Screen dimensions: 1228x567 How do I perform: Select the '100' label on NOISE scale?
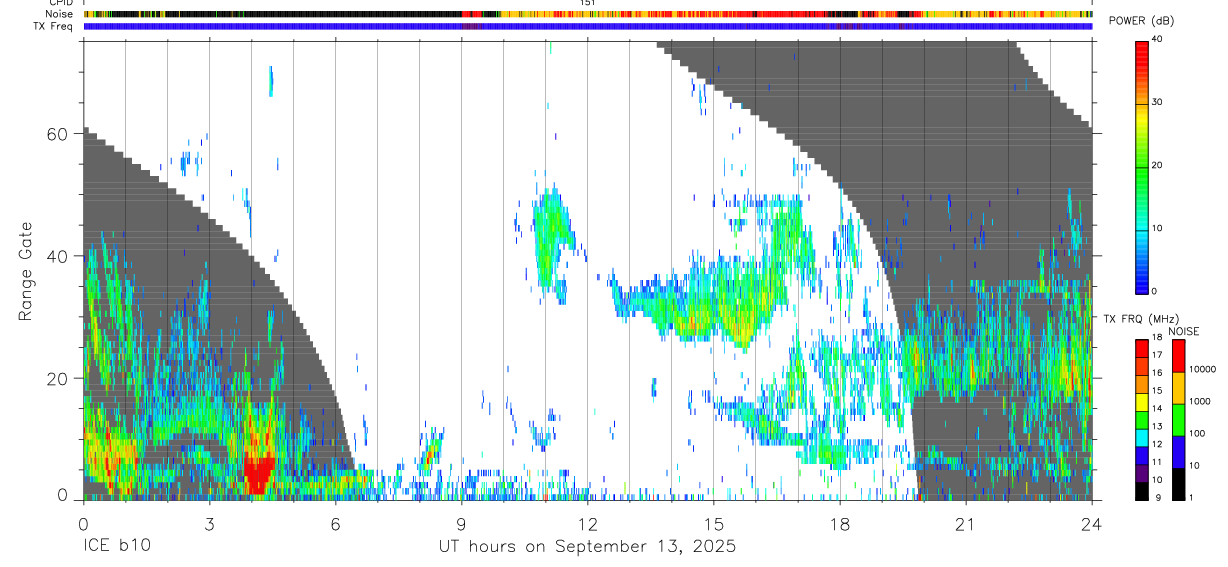click(1197, 433)
